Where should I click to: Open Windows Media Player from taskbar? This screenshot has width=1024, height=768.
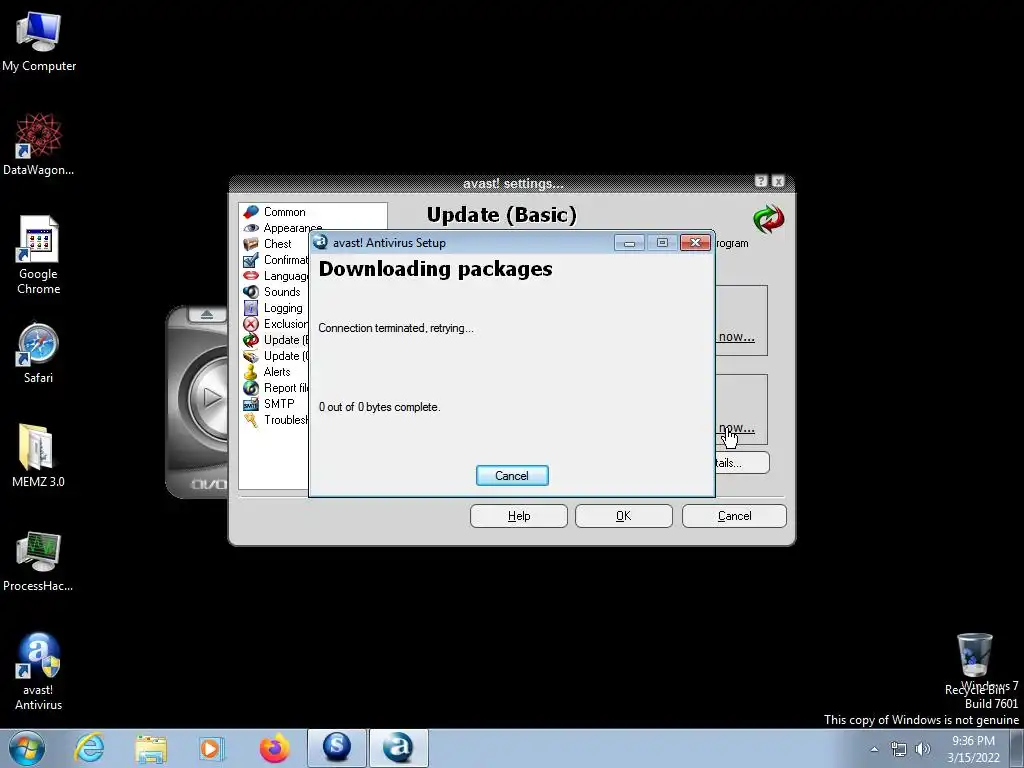click(x=212, y=748)
